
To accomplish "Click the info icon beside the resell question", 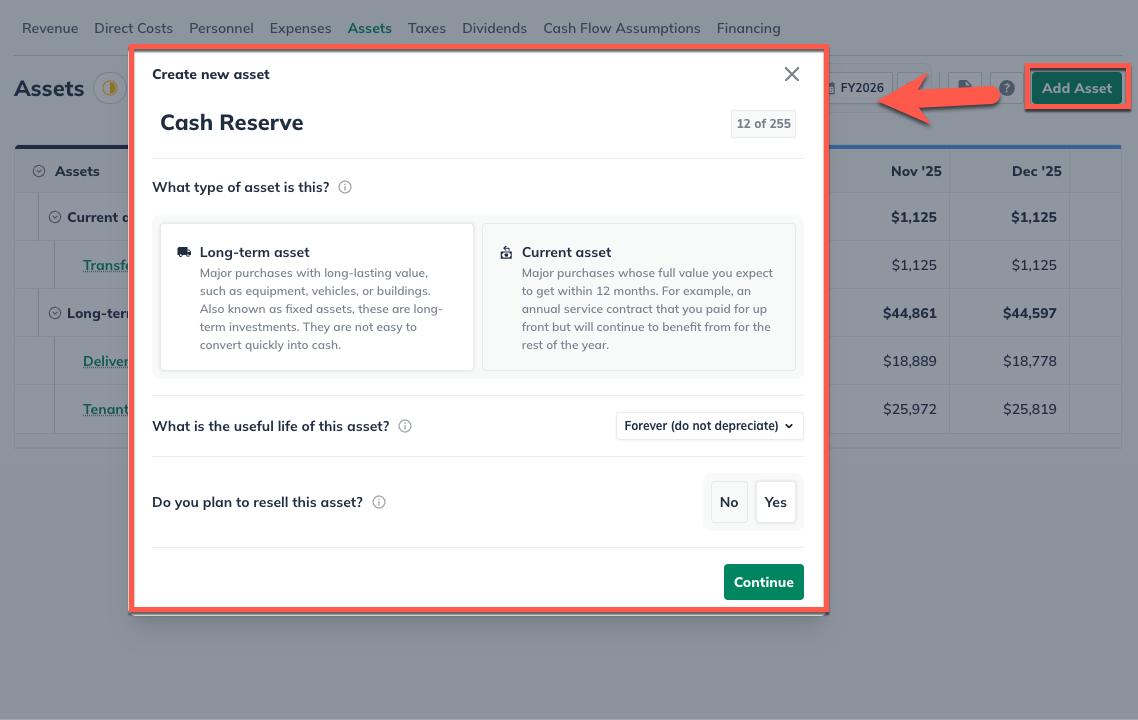I will pos(379,502).
